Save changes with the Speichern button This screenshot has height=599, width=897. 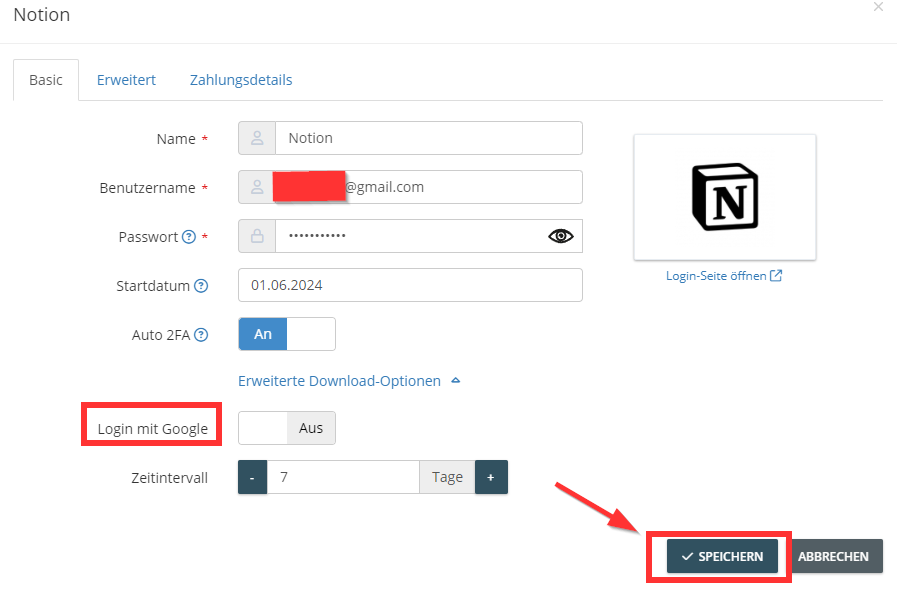click(722, 556)
